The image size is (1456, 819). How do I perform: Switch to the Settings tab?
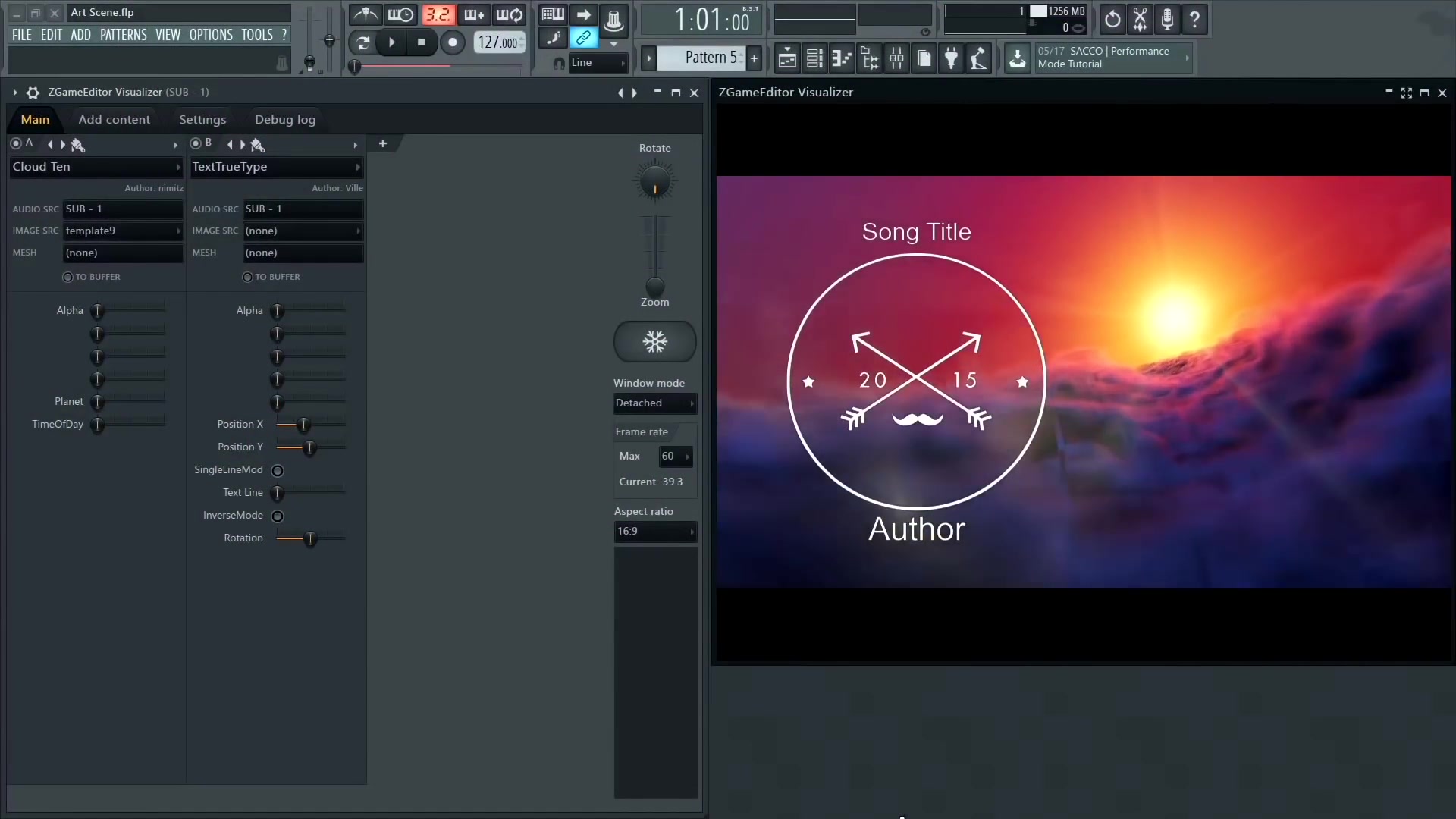(202, 120)
